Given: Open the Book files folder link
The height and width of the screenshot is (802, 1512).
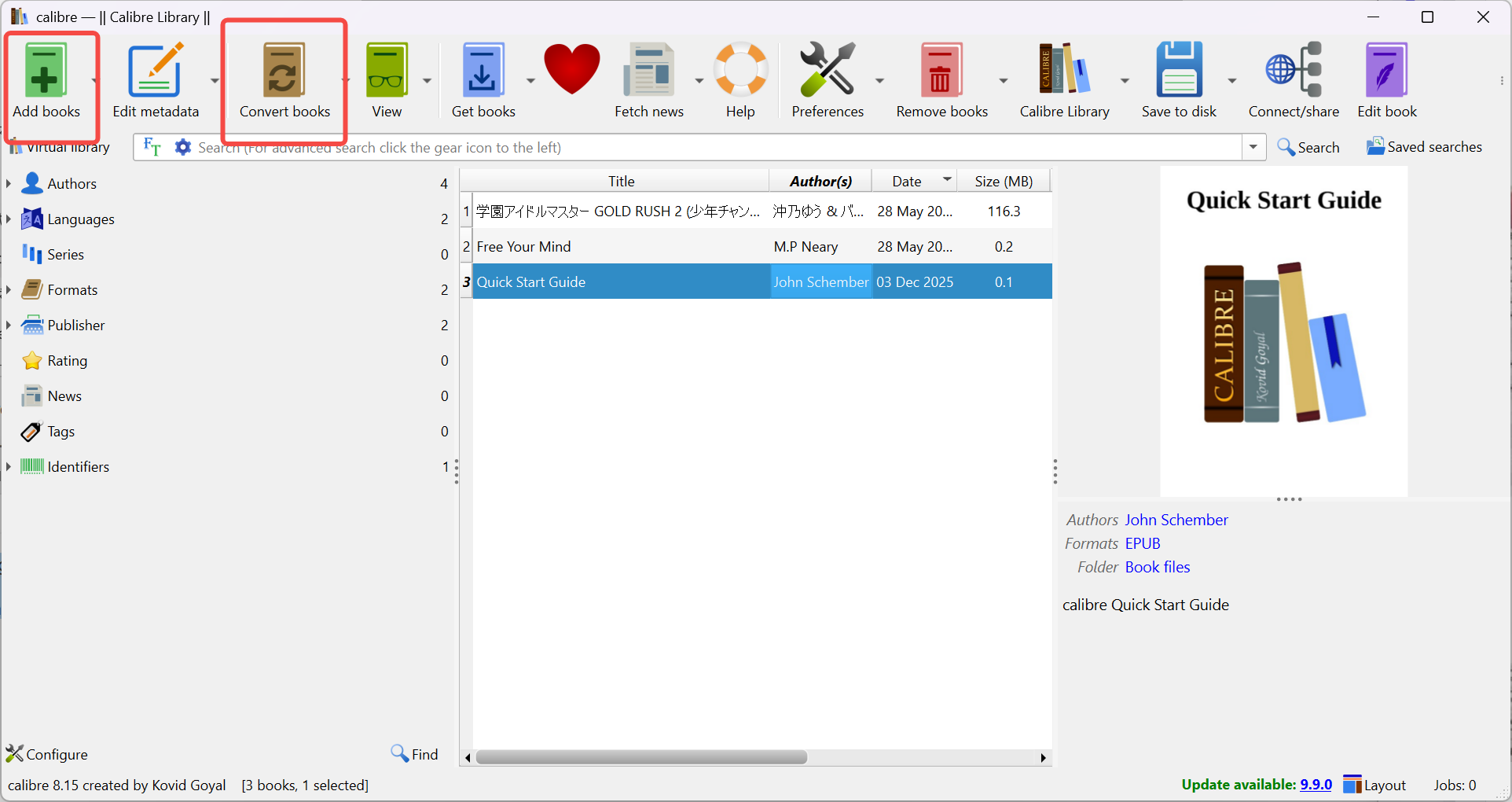Looking at the screenshot, I should 1158,567.
